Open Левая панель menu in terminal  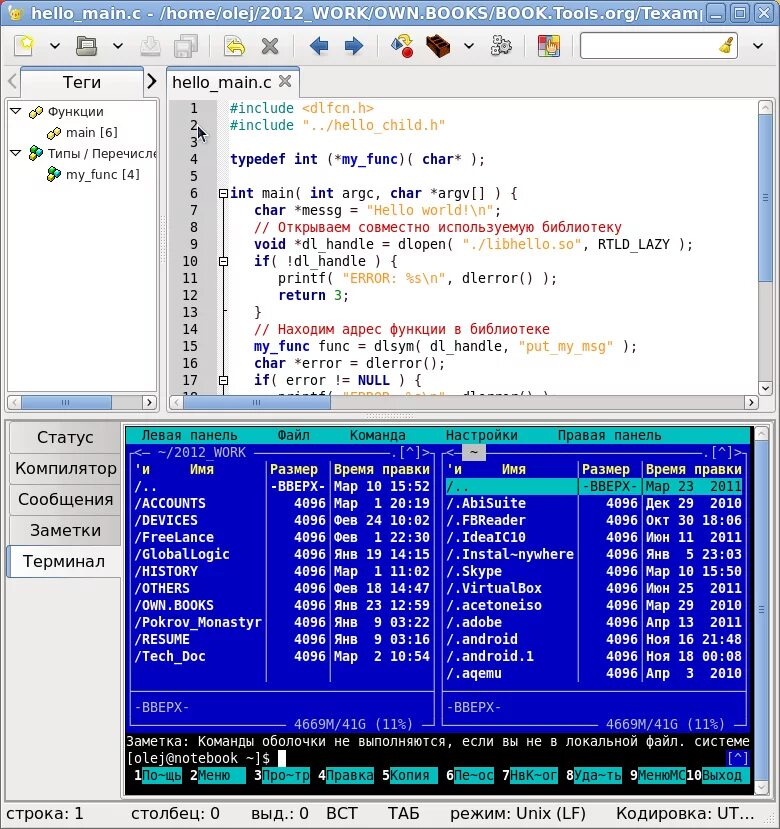(x=189, y=435)
